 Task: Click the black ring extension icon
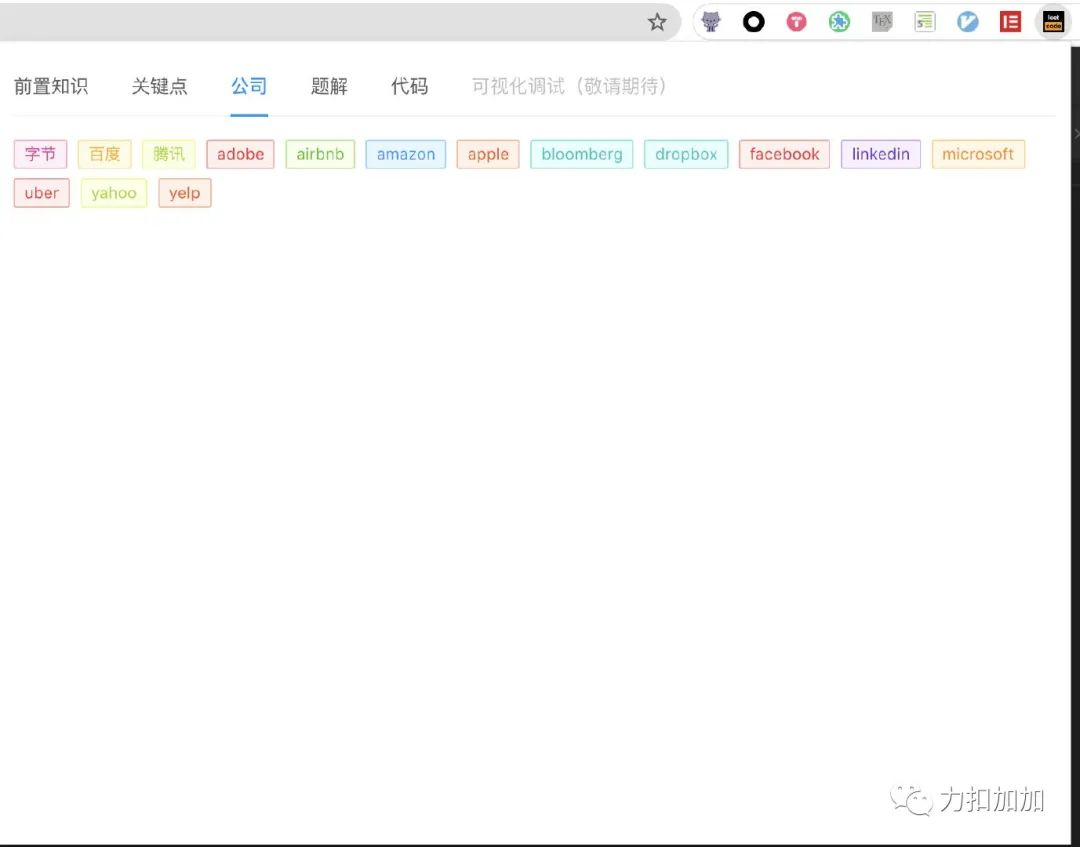pos(754,22)
